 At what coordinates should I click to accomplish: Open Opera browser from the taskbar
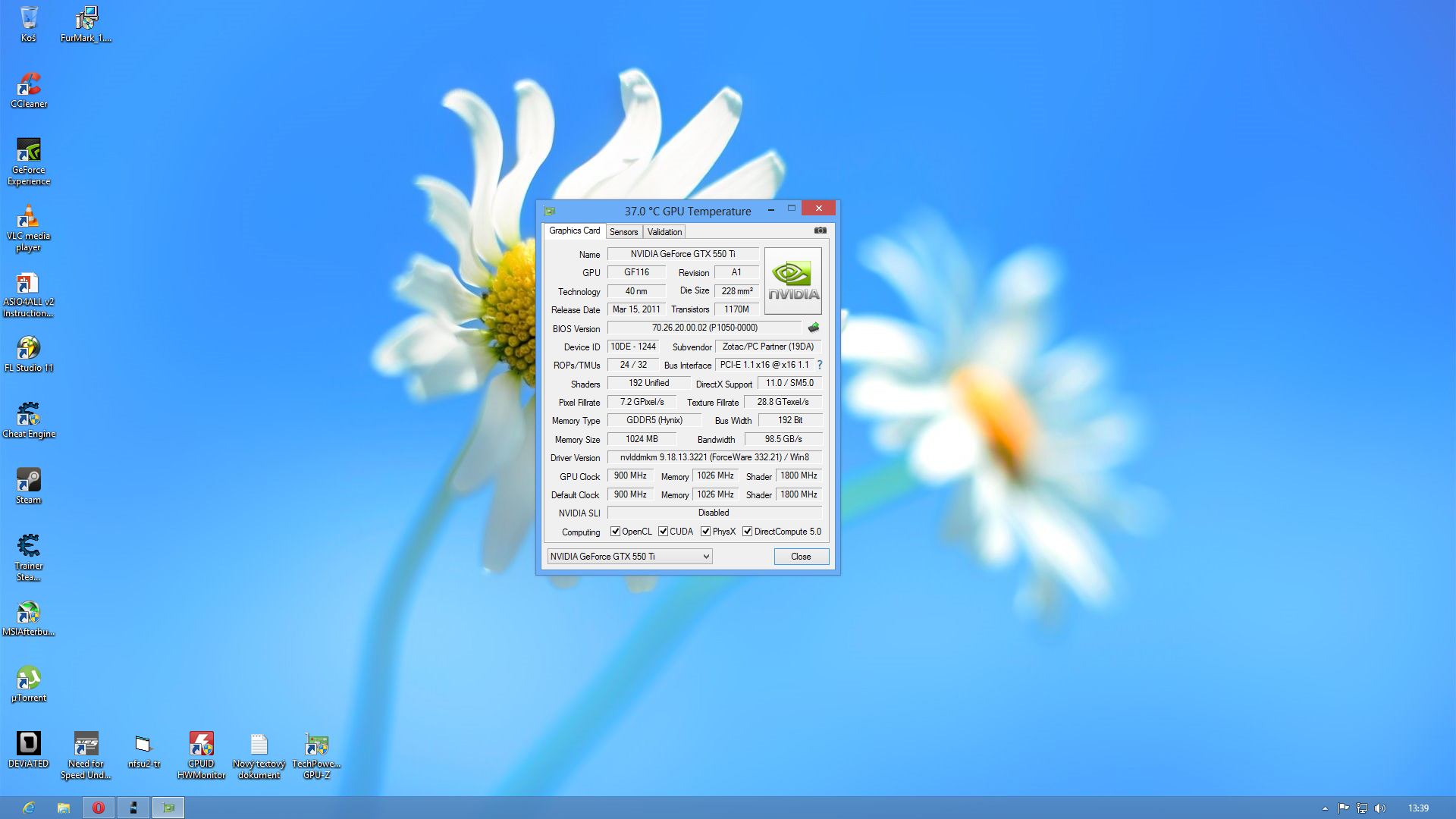(x=99, y=808)
